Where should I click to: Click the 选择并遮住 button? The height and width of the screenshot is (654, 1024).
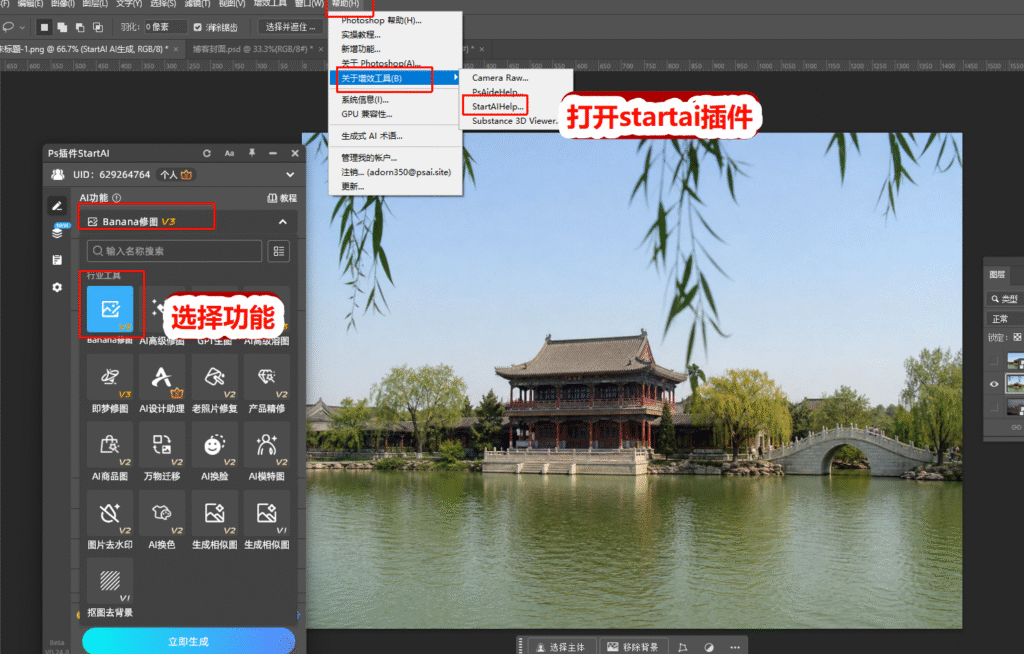[x=291, y=27]
